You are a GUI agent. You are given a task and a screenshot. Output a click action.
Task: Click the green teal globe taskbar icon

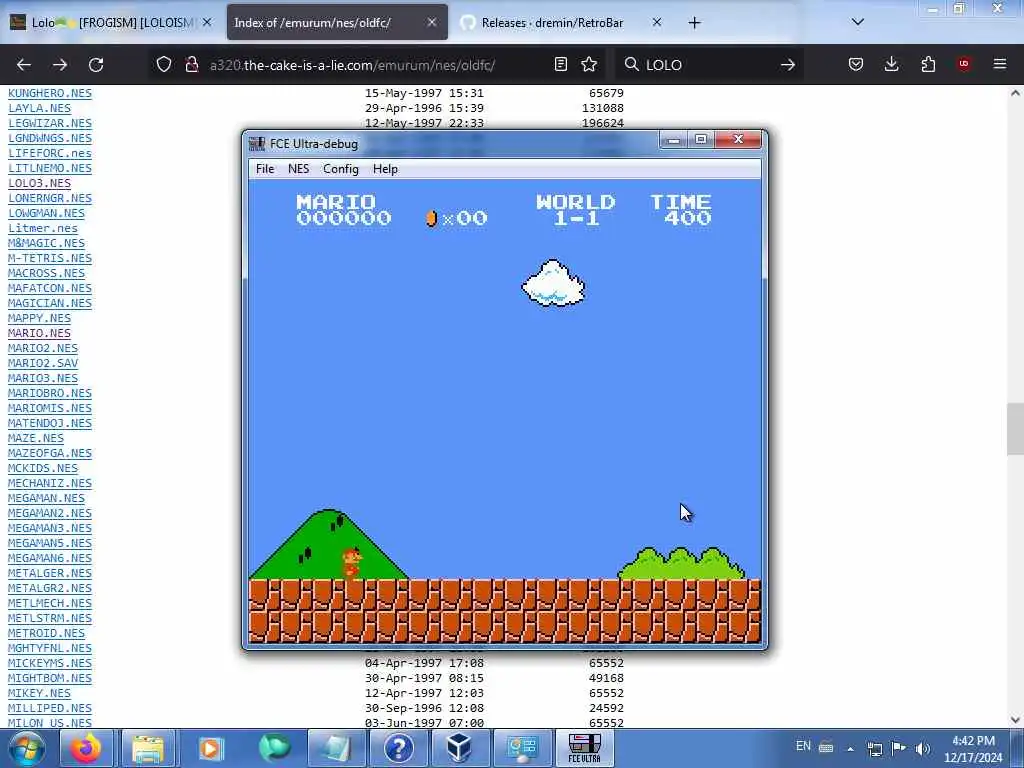point(274,748)
